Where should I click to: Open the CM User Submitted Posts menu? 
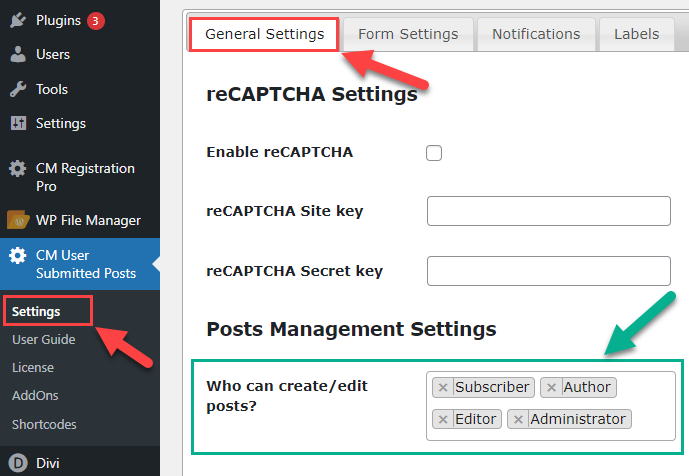[80, 264]
